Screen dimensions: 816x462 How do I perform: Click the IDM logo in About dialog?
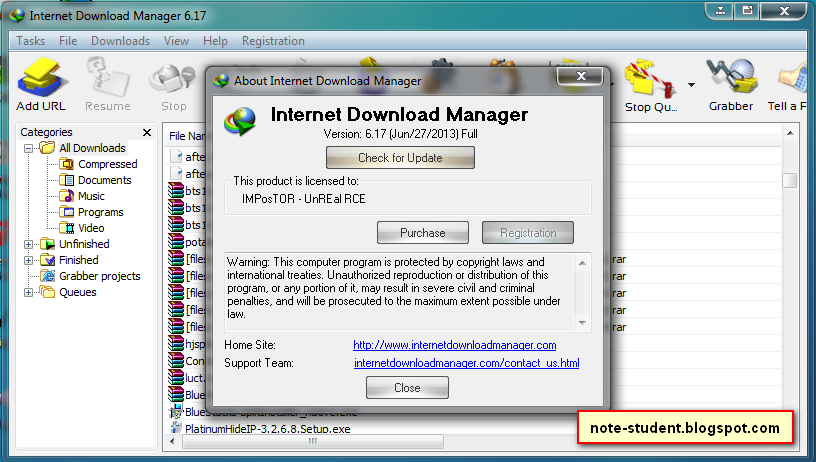[x=240, y=121]
